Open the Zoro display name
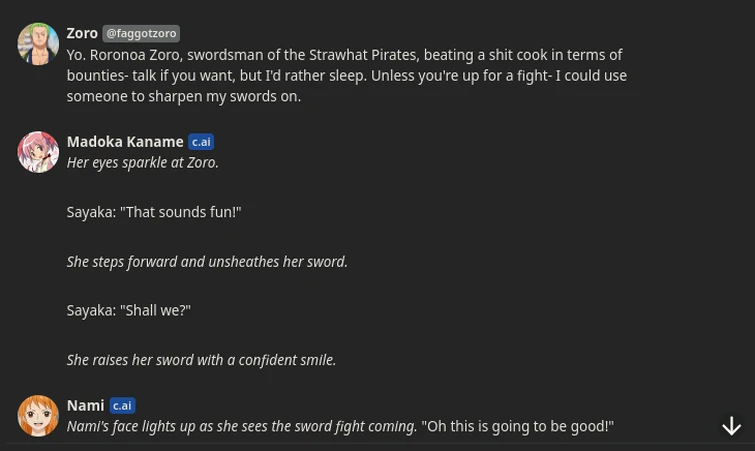755x451 pixels. tap(82, 34)
